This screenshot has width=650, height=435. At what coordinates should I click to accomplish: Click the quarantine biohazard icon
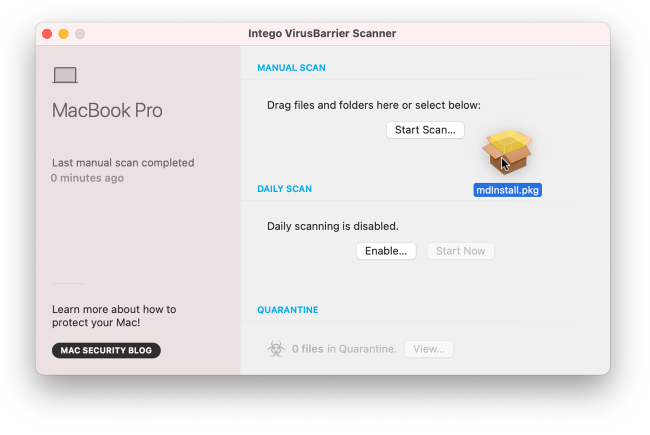(276, 349)
